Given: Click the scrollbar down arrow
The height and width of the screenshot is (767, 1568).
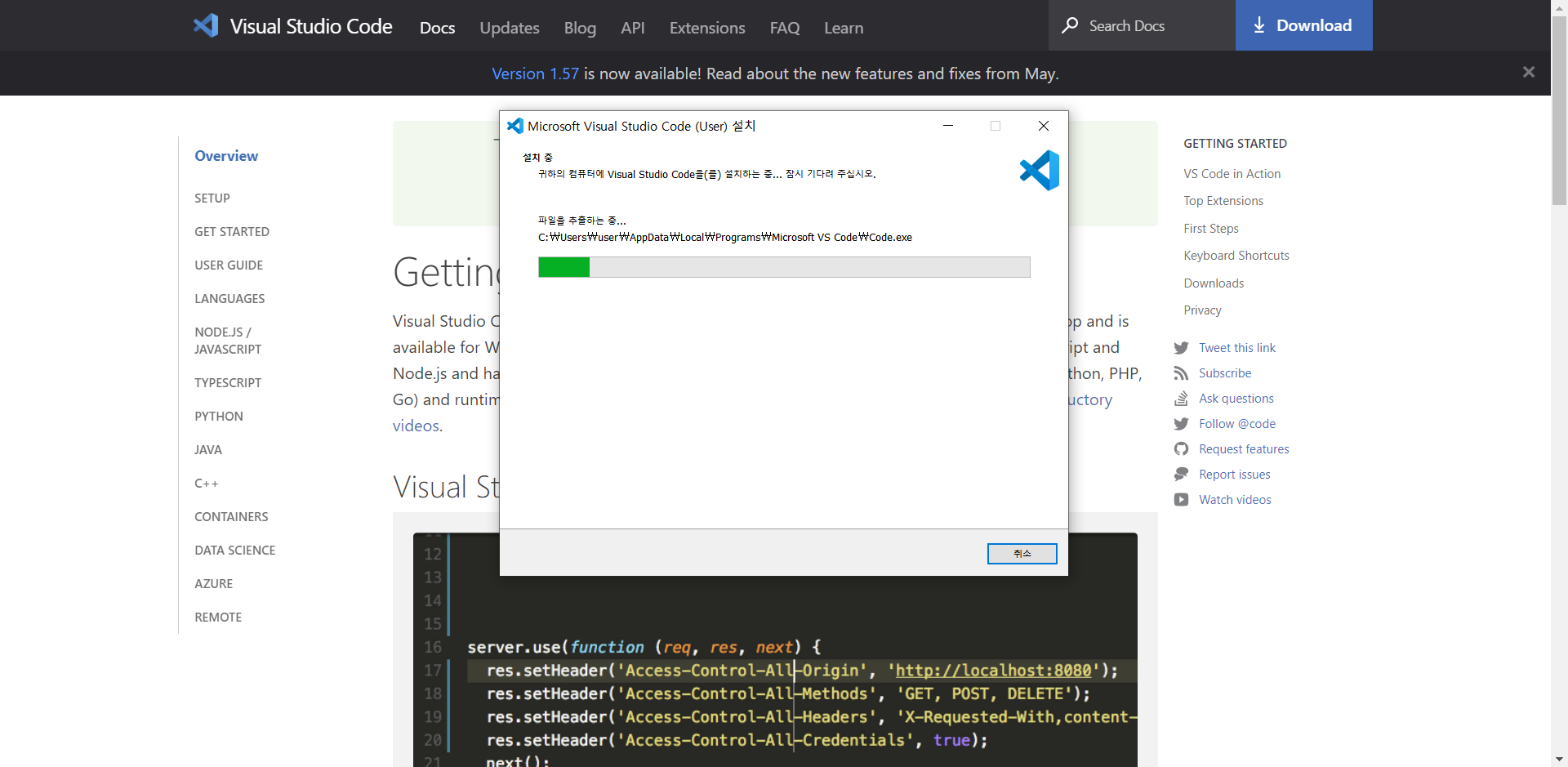Looking at the screenshot, I should tap(1559, 760).
